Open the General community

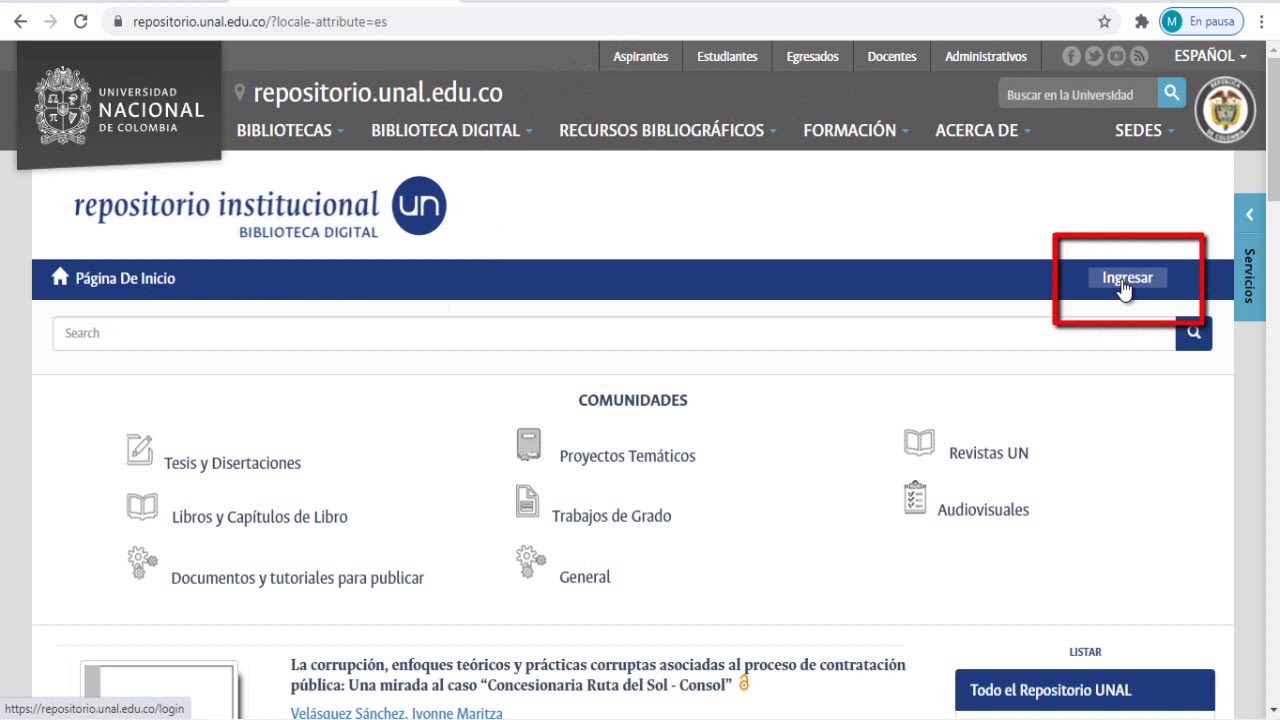point(585,577)
